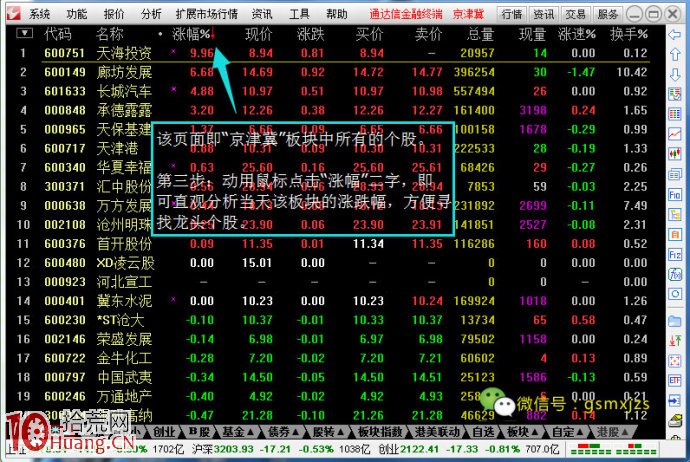The width and height of the screenshot is (690, 462).
Task: Switch to the 港美联动 tab
Action: [x=437, y=432]
